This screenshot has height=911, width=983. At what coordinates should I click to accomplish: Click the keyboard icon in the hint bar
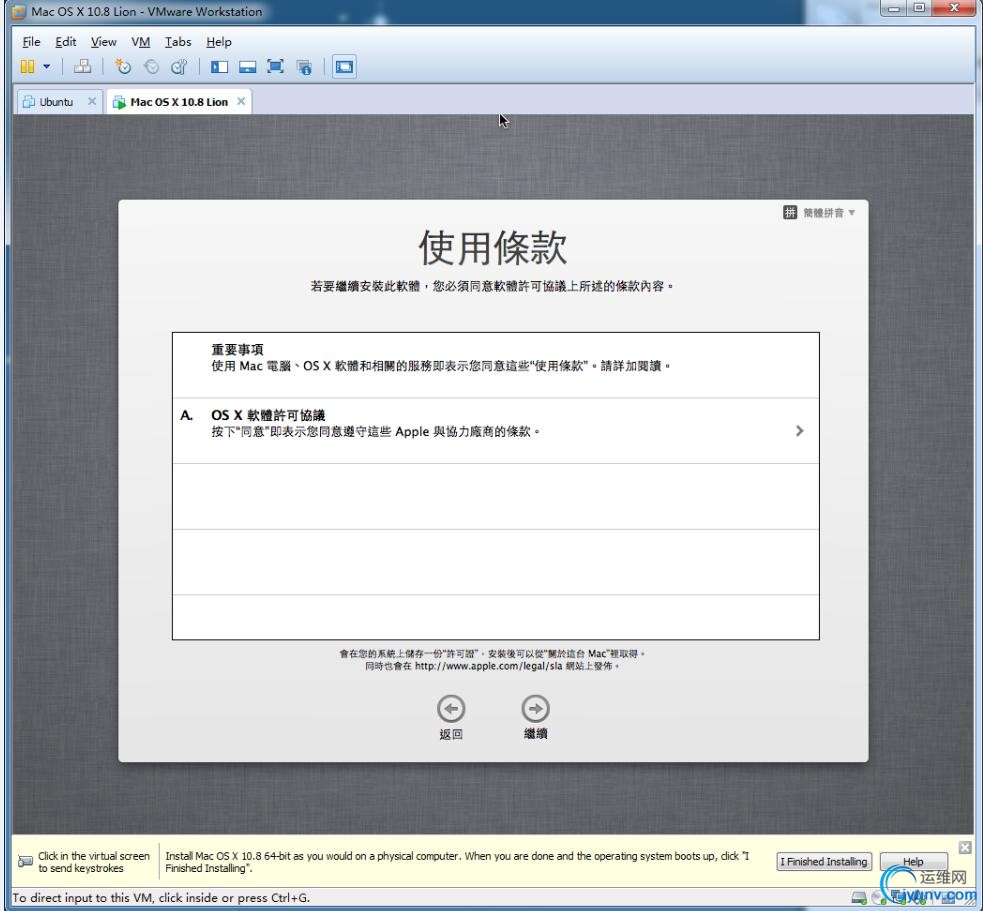25,861
